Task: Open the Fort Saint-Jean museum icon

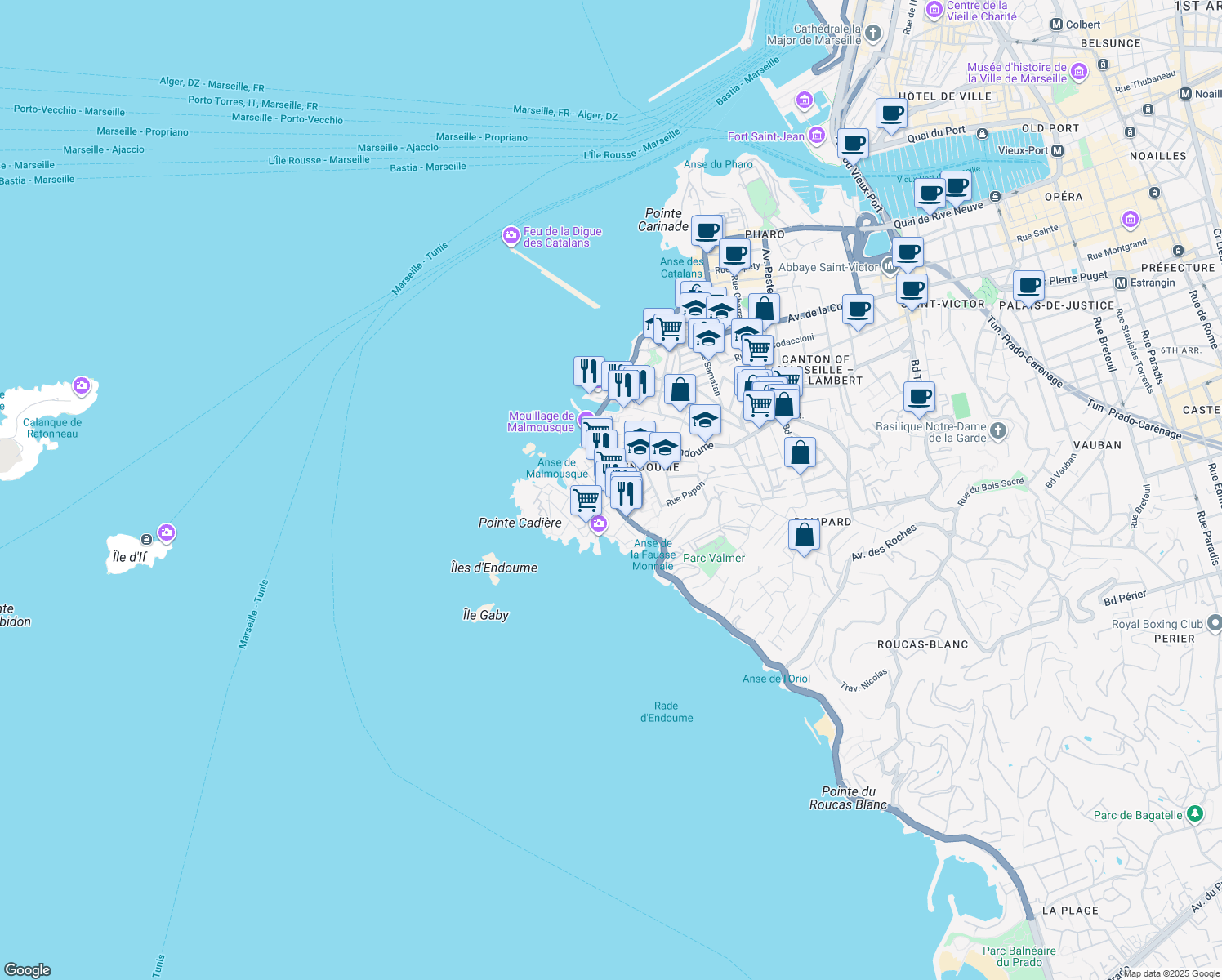Action: coord(816,136)
